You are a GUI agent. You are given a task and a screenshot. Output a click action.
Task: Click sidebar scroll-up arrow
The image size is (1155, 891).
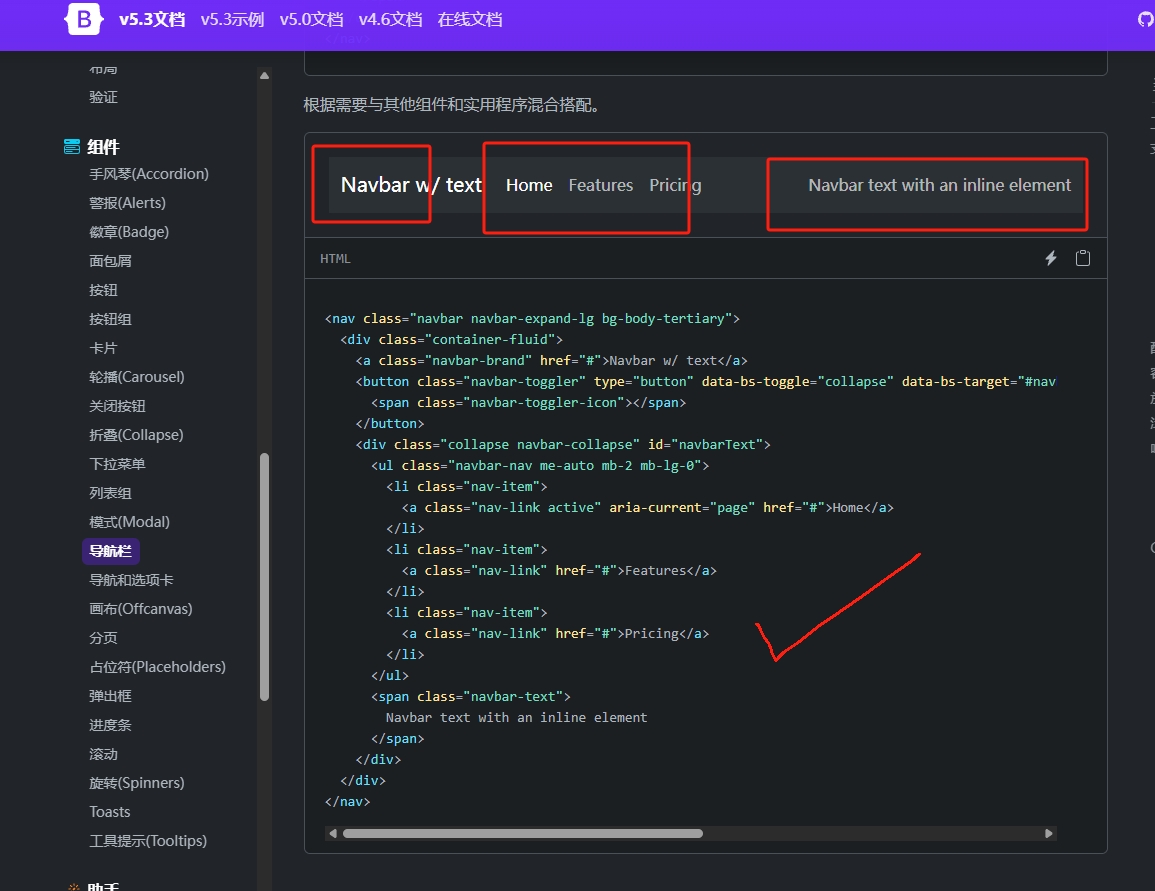coord(264,75)
